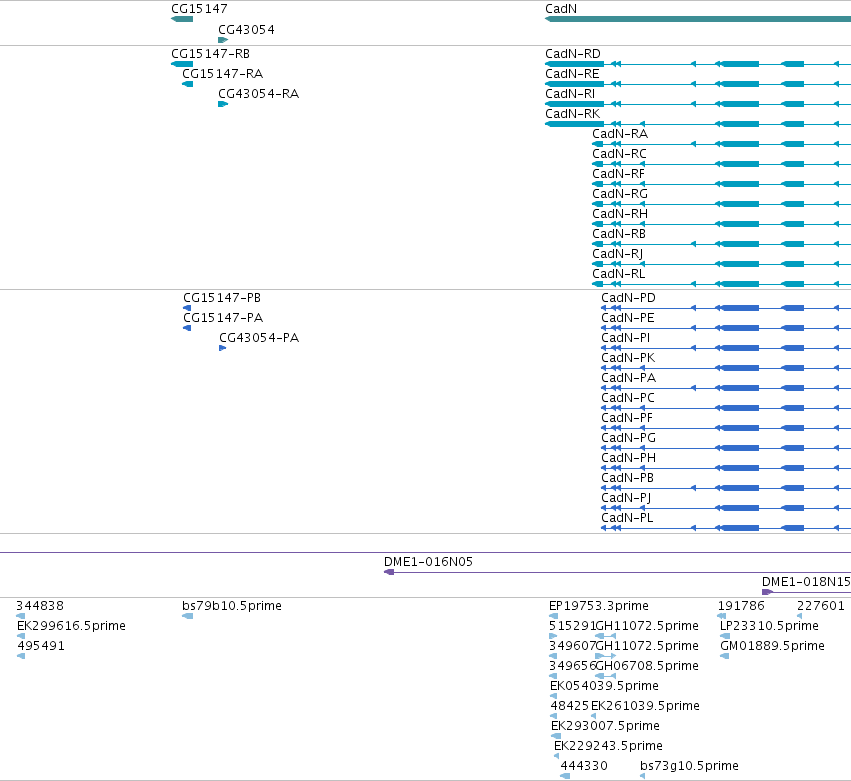
Task: Click the CadN-RL transcript label
Action: [619, 274]
